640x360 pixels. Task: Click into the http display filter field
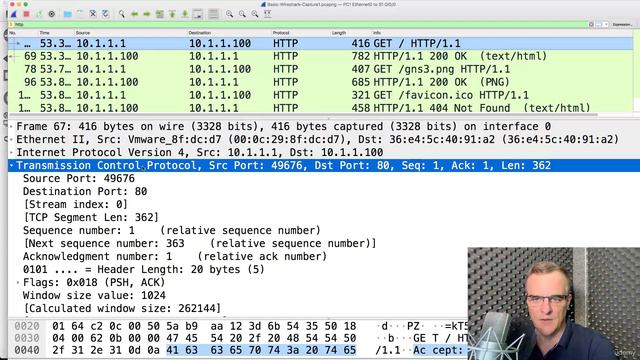300,24
